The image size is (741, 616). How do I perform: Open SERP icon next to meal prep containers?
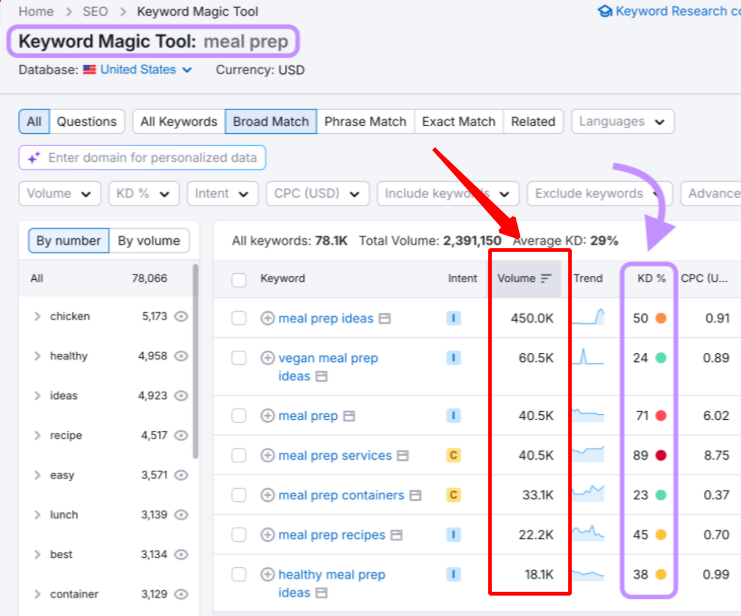(415, 495)
